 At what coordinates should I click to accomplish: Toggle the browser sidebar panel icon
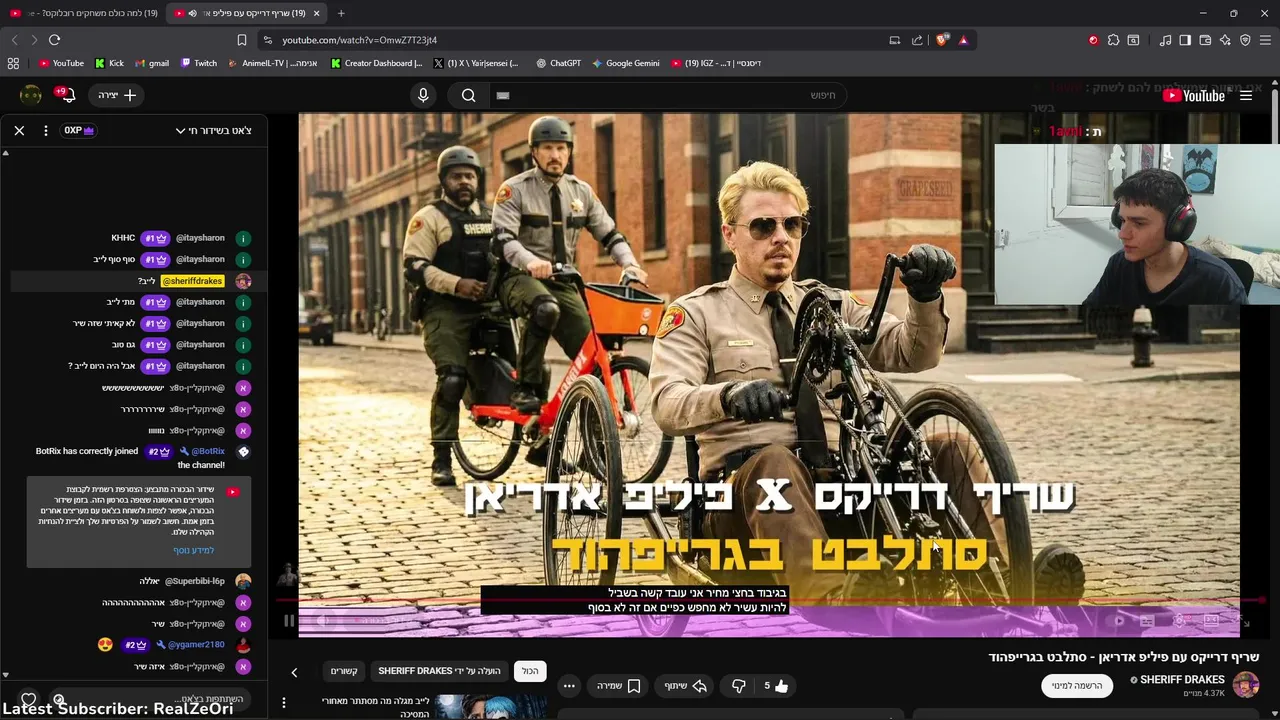[1185, 40]
